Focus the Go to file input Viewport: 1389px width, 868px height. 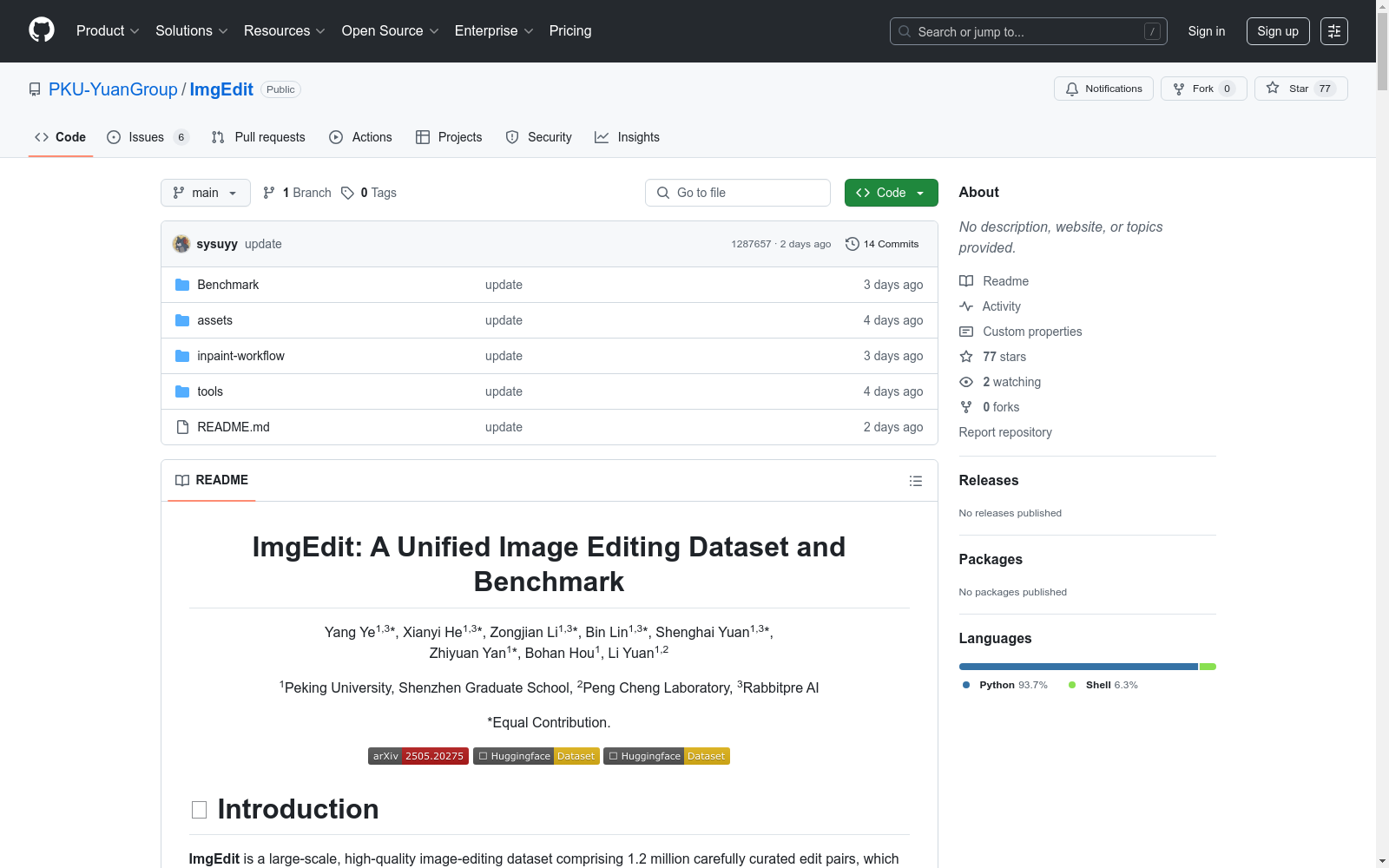pos(738,193)
